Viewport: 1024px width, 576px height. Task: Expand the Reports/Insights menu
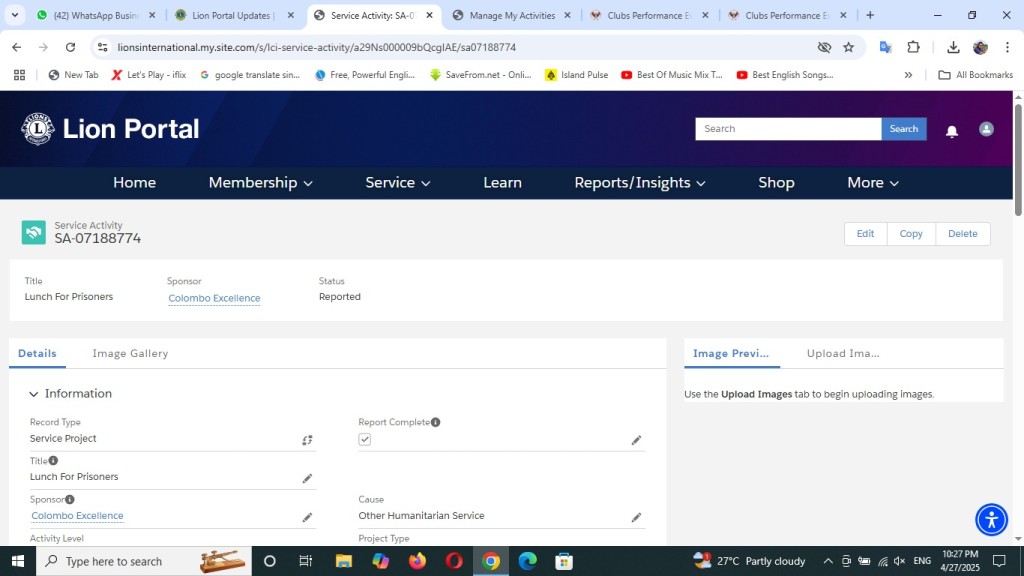(640, 183)
